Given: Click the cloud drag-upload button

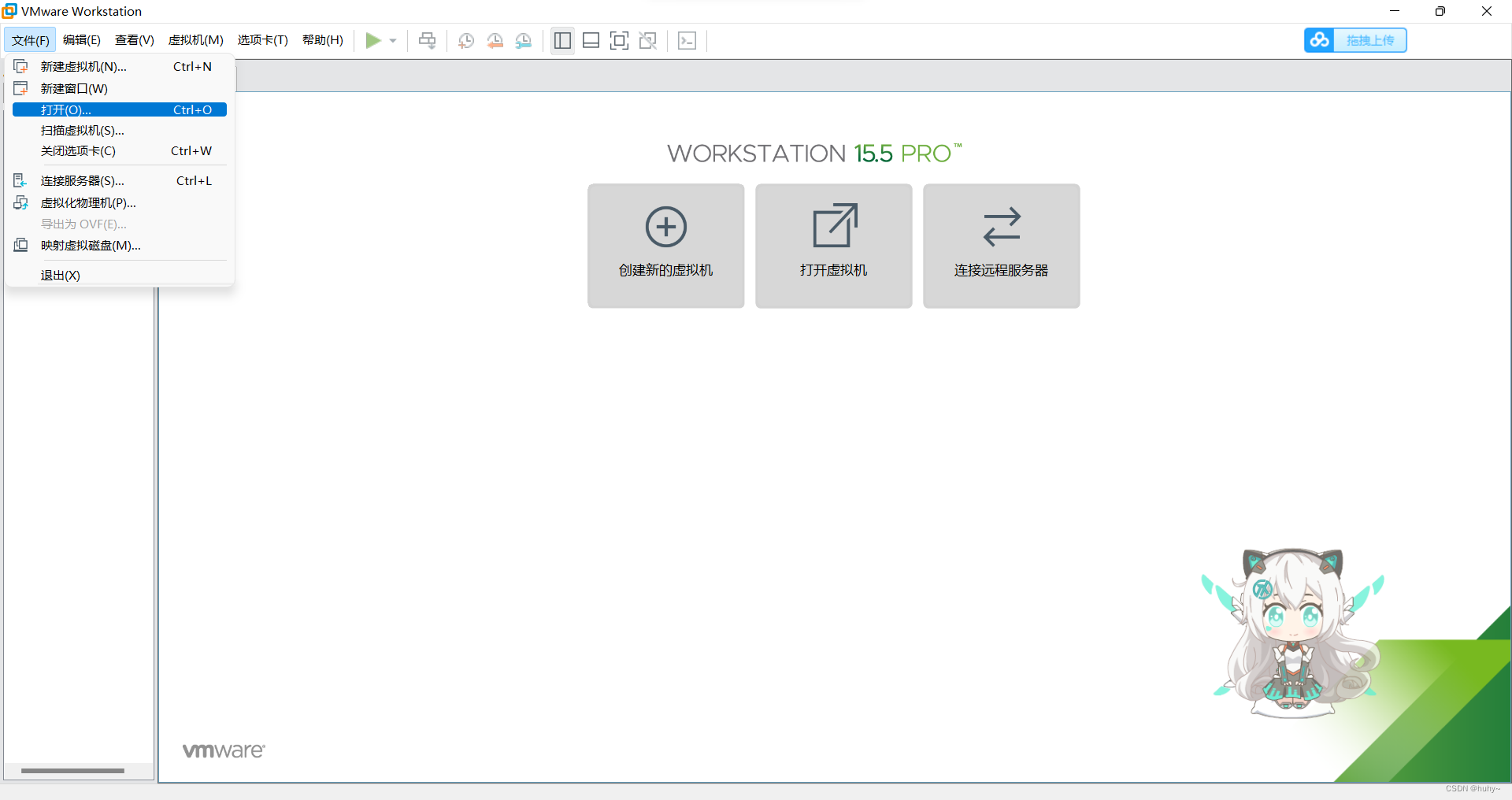Looking at the screenshot, I should coord(1355,40).
